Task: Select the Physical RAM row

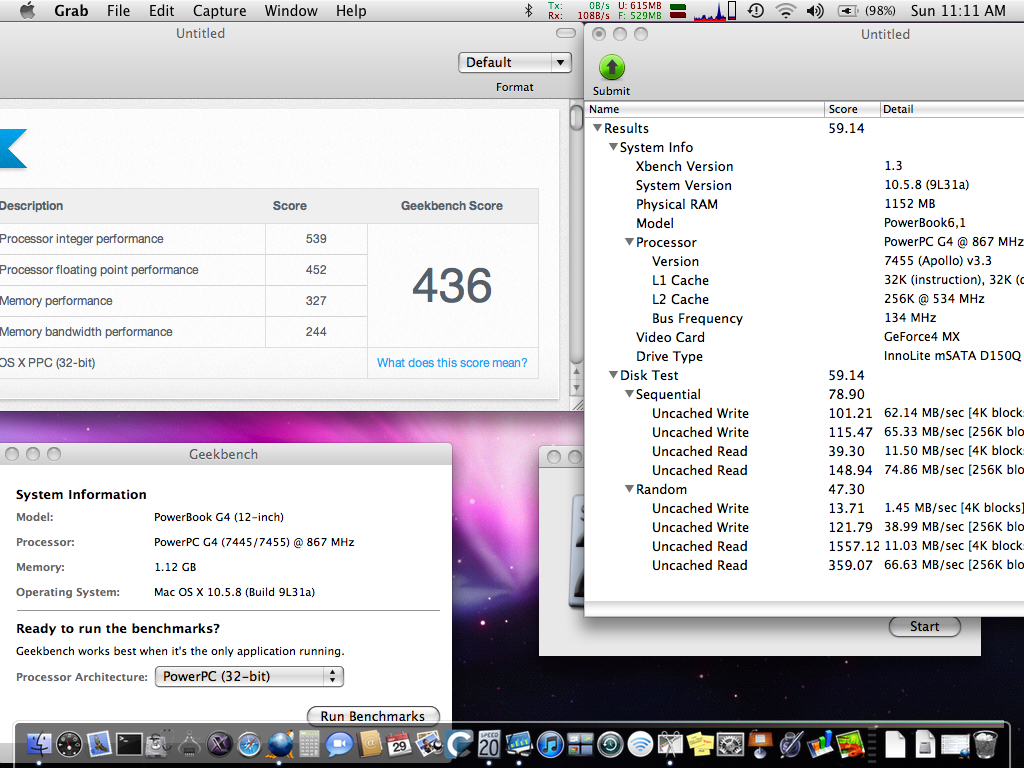Action: [805, 204]
